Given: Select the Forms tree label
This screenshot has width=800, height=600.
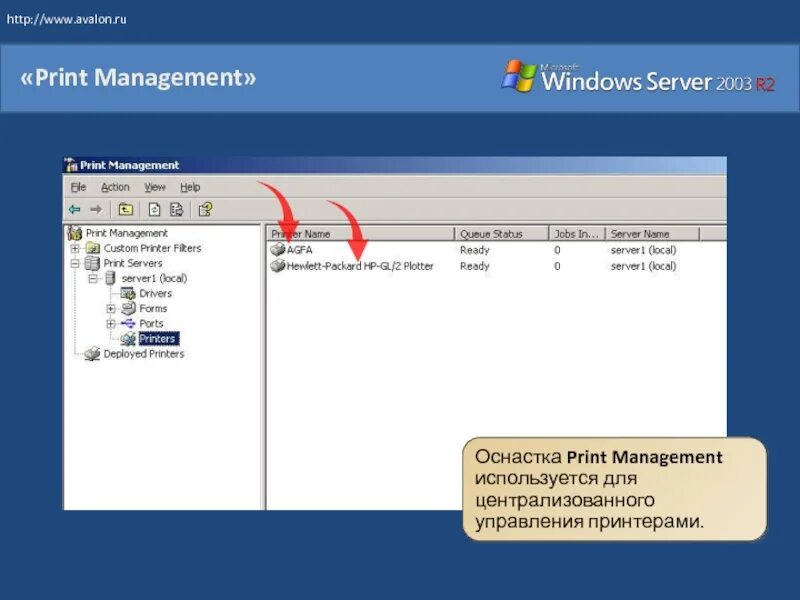Looking at the screenshot, I should point(153,308).
